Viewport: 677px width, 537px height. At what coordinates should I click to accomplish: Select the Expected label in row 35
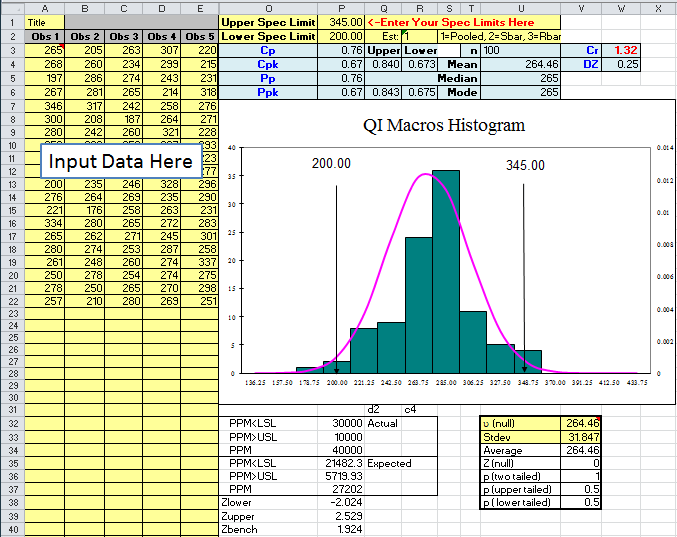(x=389, y=463)
